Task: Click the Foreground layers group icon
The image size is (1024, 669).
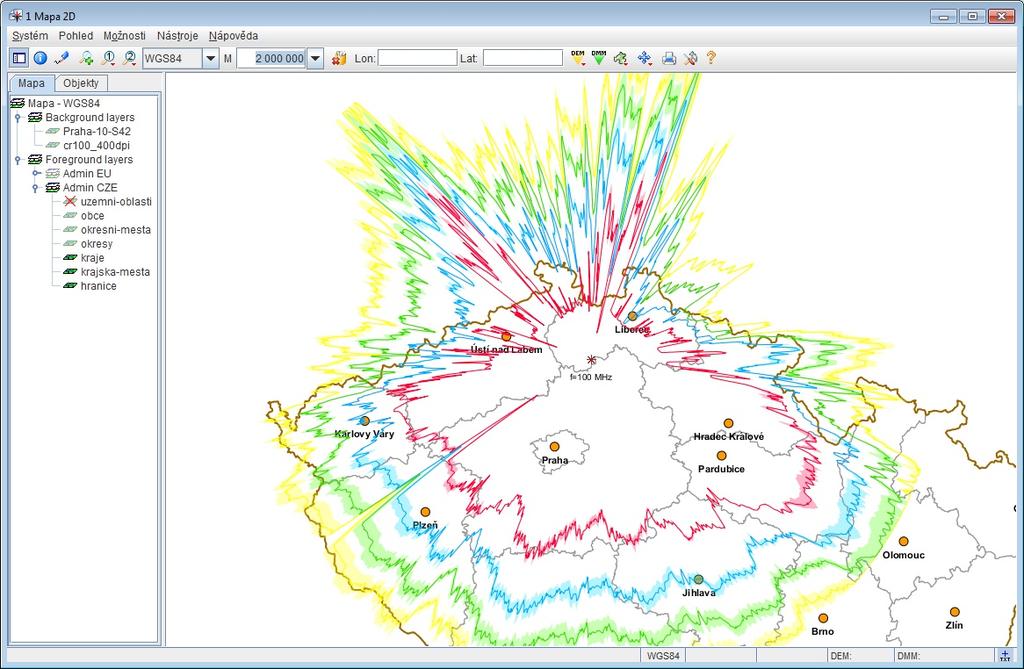Action: [x=35, y=159]
